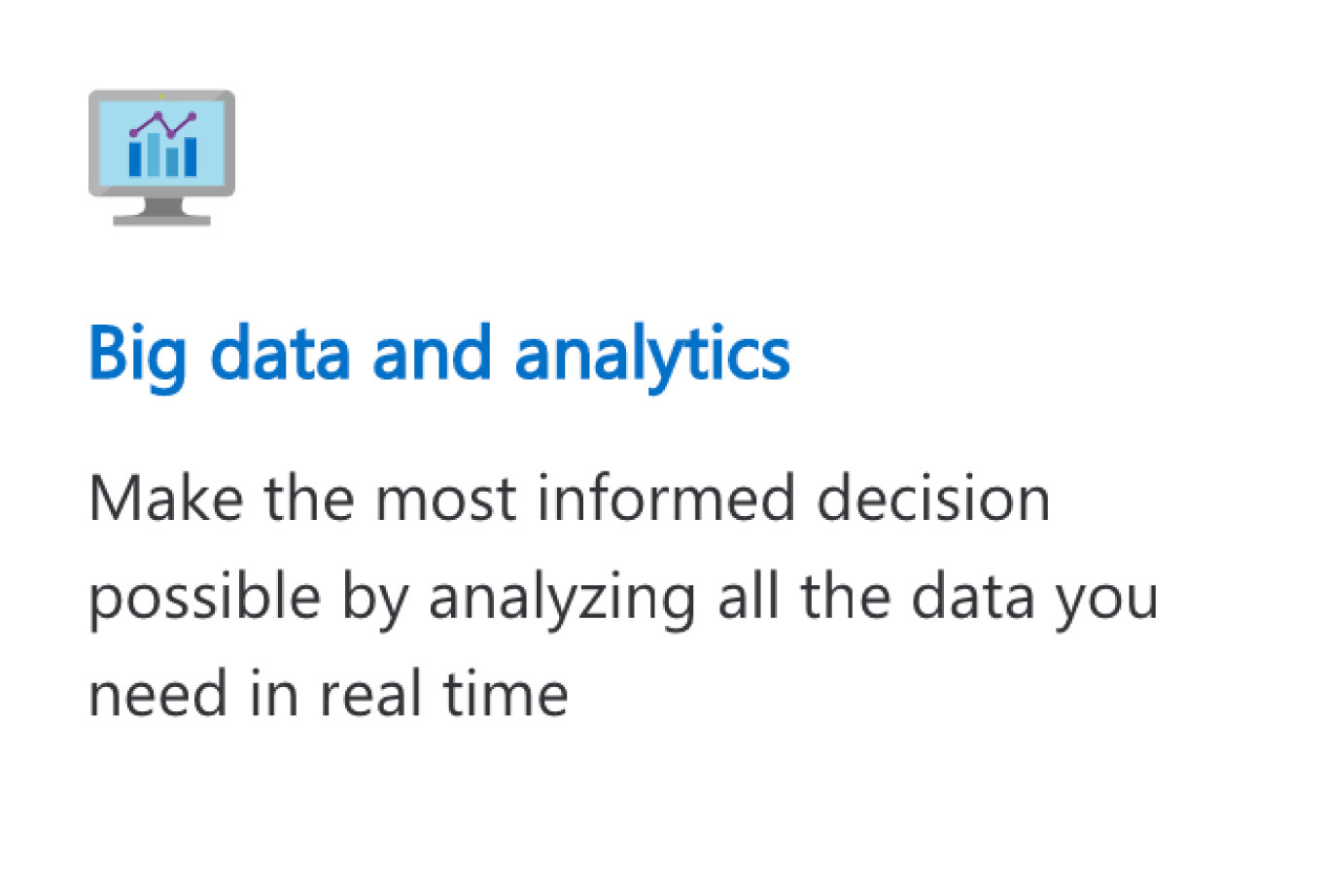Click the analytics monitor icon
Viewport: 1327px width, 896px height.
click(x=161, y=157)
